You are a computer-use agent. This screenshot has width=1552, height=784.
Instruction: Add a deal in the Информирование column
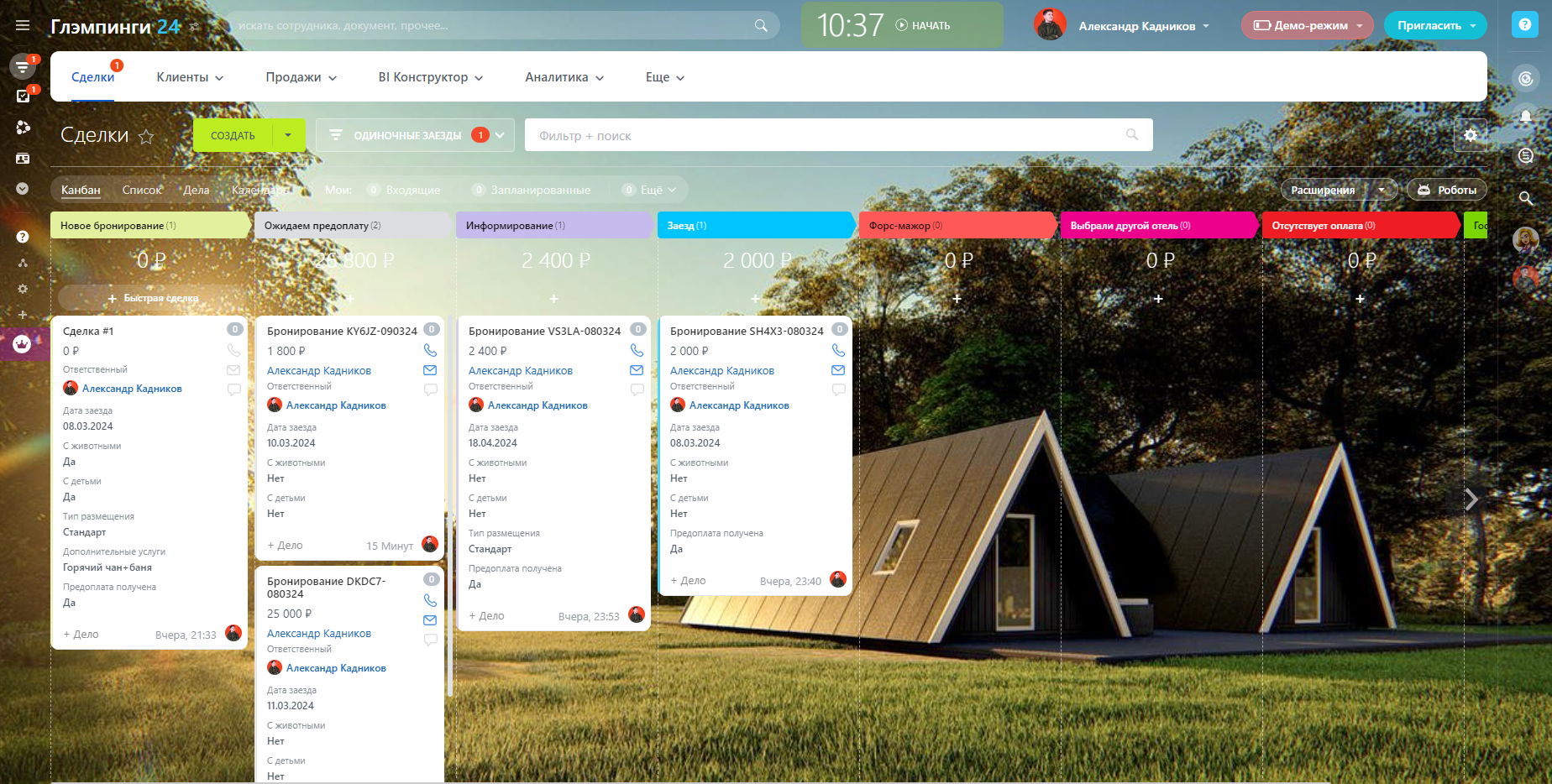click(x=553, y=299)
